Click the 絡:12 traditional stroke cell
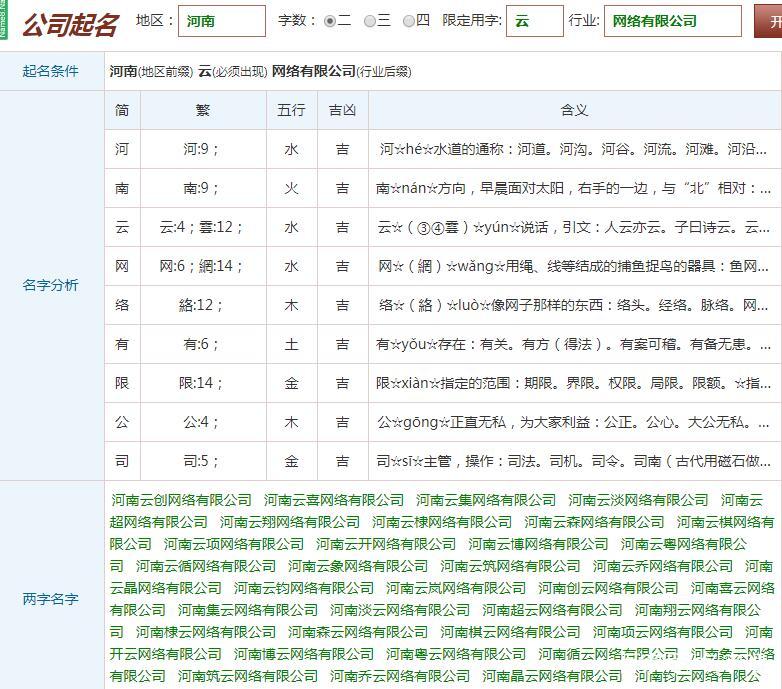The image size is (782, 689). pos(203,305)
